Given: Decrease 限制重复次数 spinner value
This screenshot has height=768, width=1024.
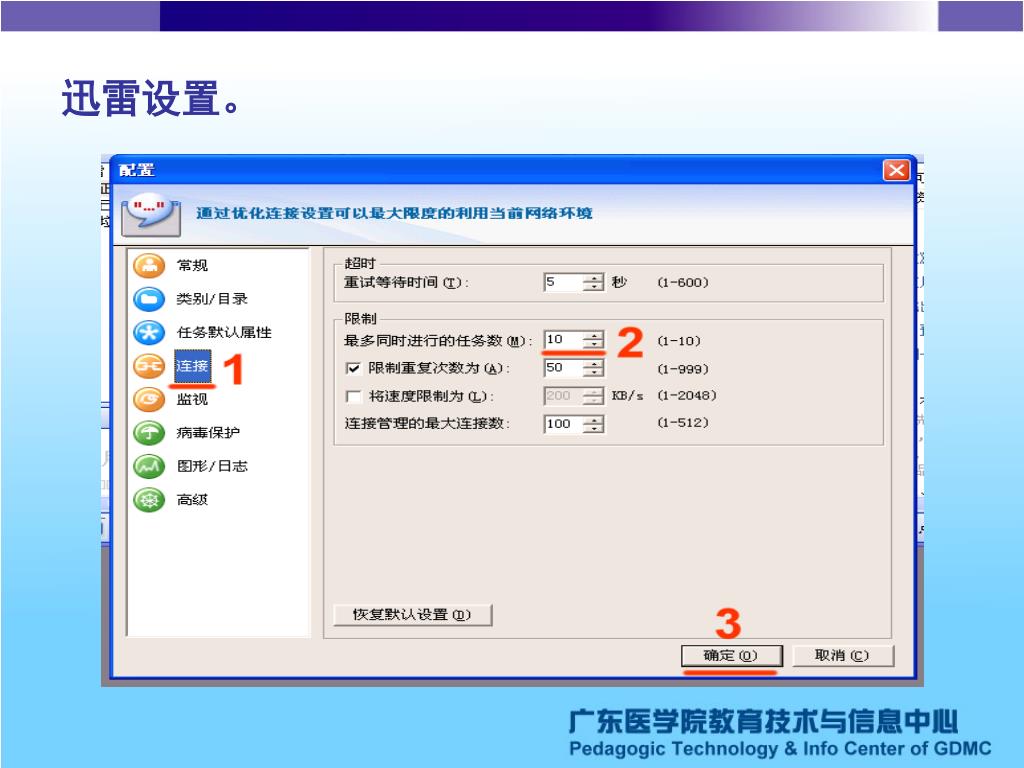Looking at the screenshot, I should point(593,372).
